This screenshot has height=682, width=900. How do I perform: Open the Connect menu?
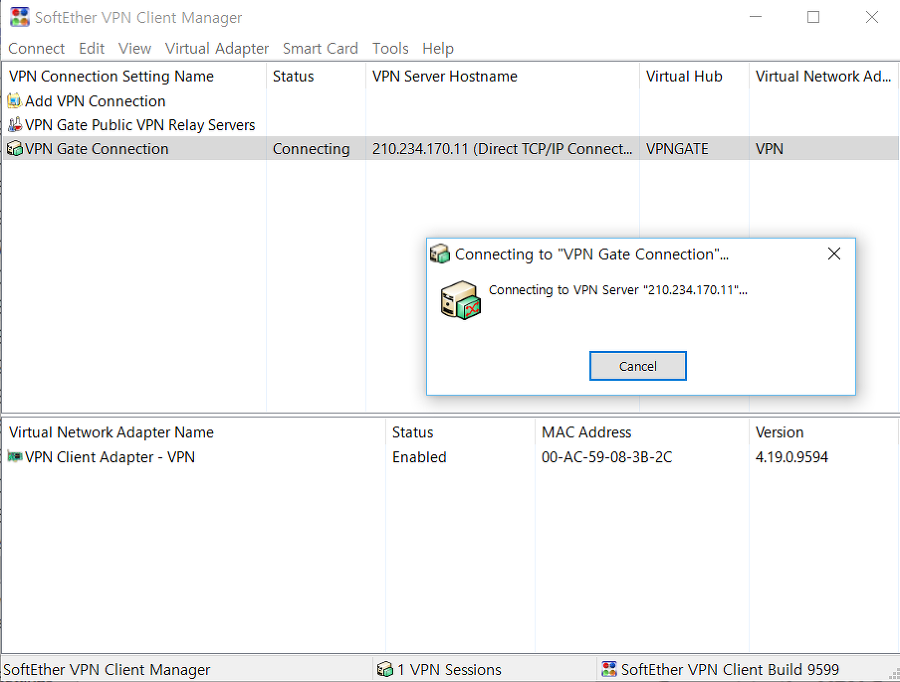click(x=36, y=49)
